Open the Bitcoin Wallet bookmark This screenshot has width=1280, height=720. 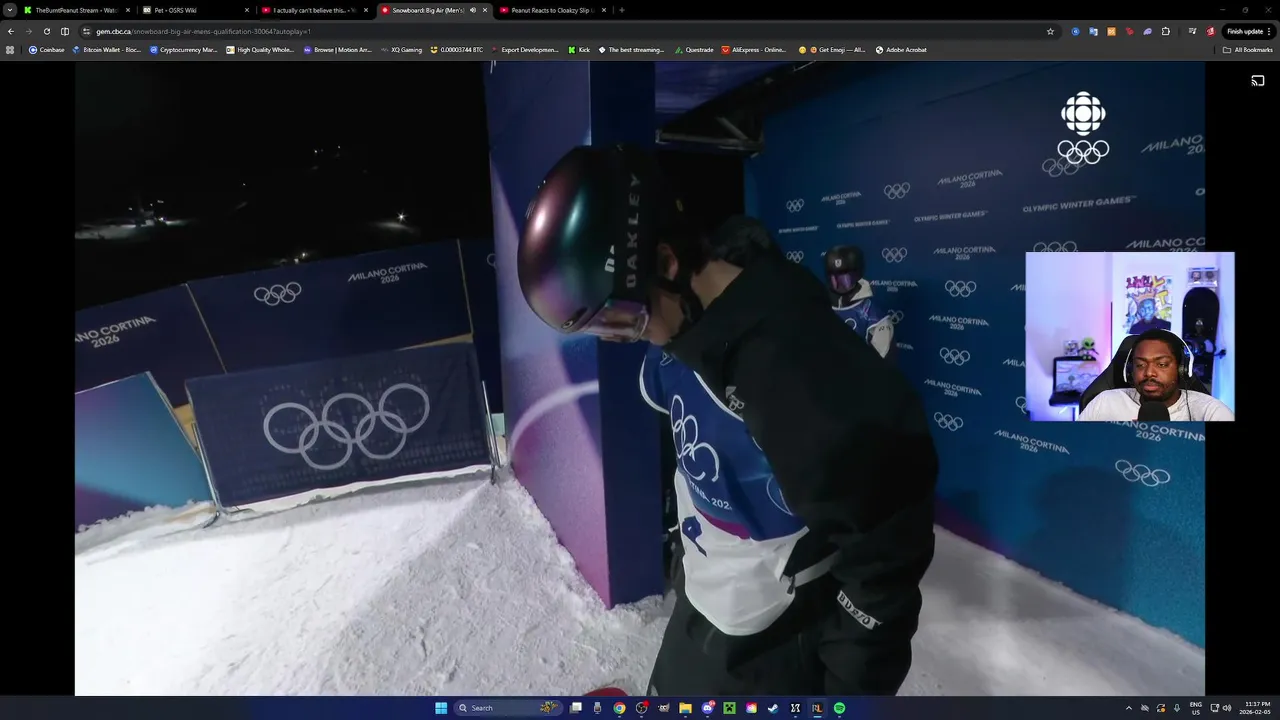(107, 49)
